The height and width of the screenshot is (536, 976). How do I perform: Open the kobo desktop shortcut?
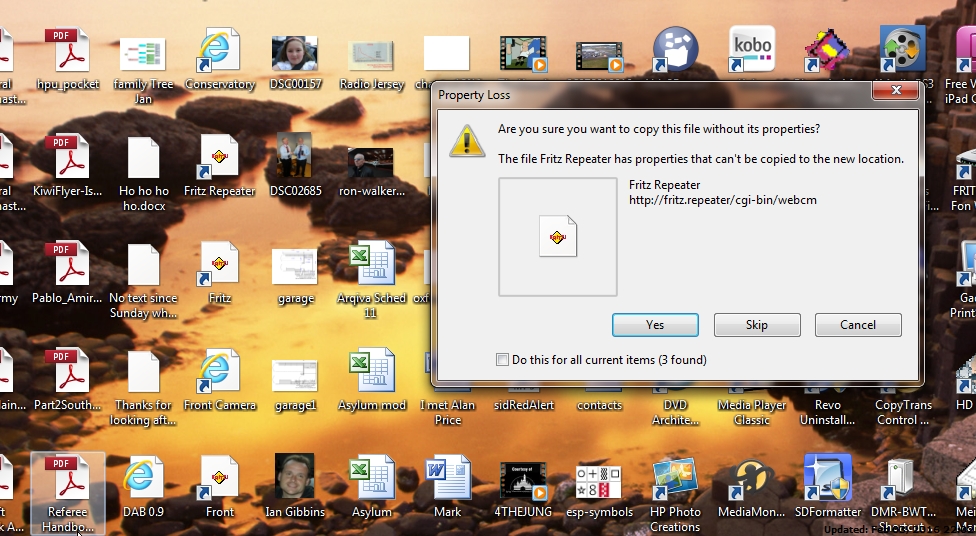[x=752, y=50]
